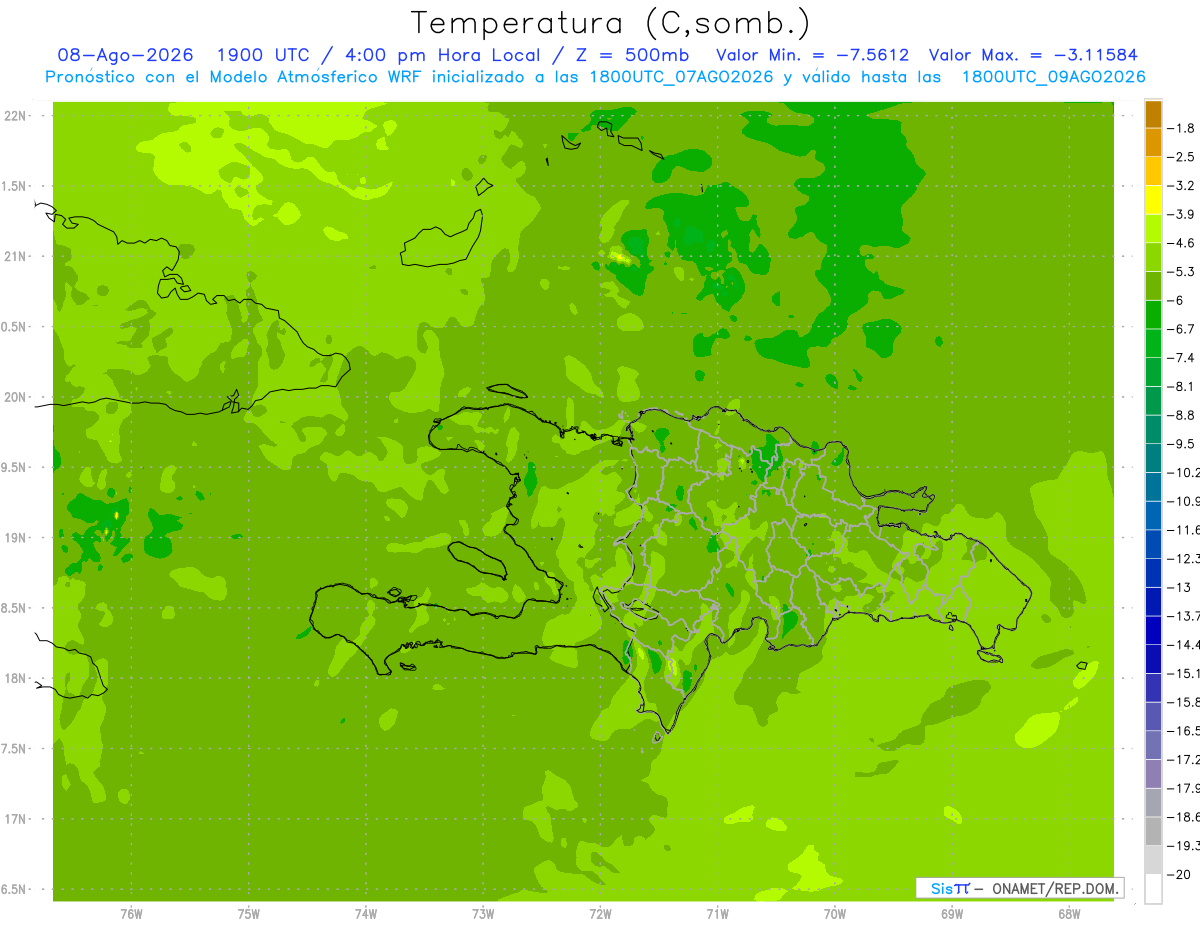The width and height of the screenshot is (1200, 927).
Task: Click the "17N" latitude label
Action: coord(14,819)
